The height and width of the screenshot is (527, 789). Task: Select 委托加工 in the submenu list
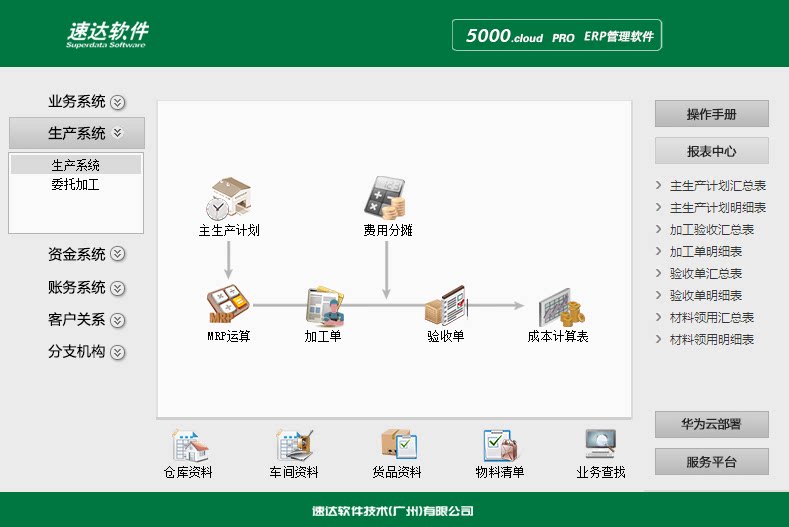pyautogui.click(x=75, y=184)
